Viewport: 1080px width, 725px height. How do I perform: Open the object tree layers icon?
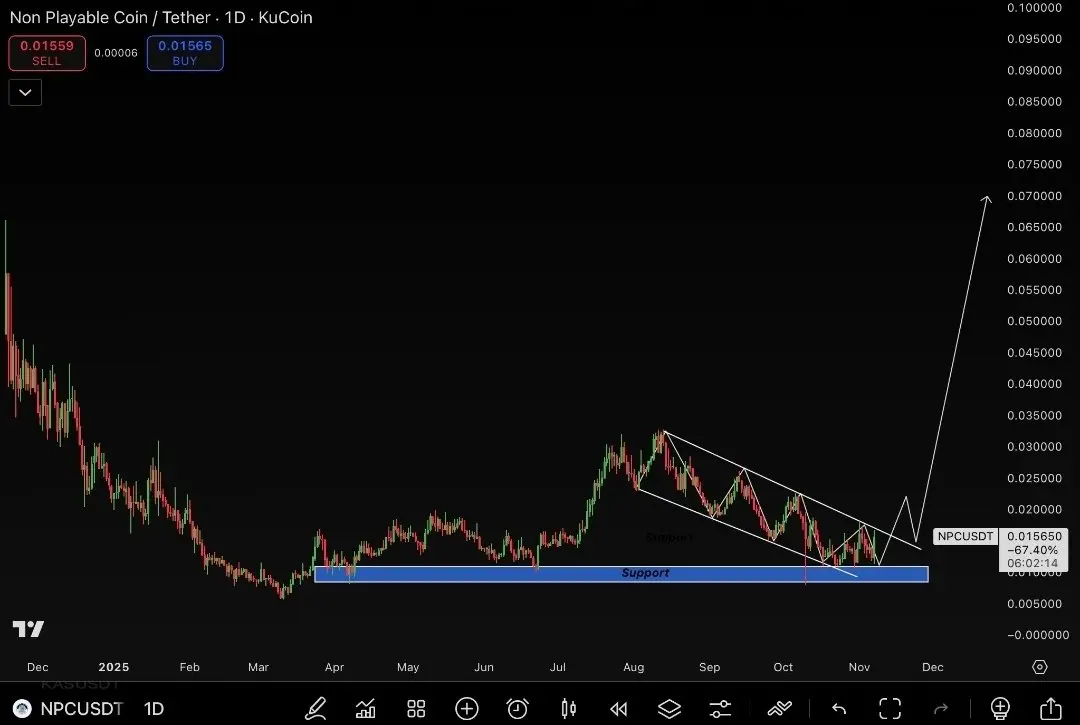pos(669,708)
